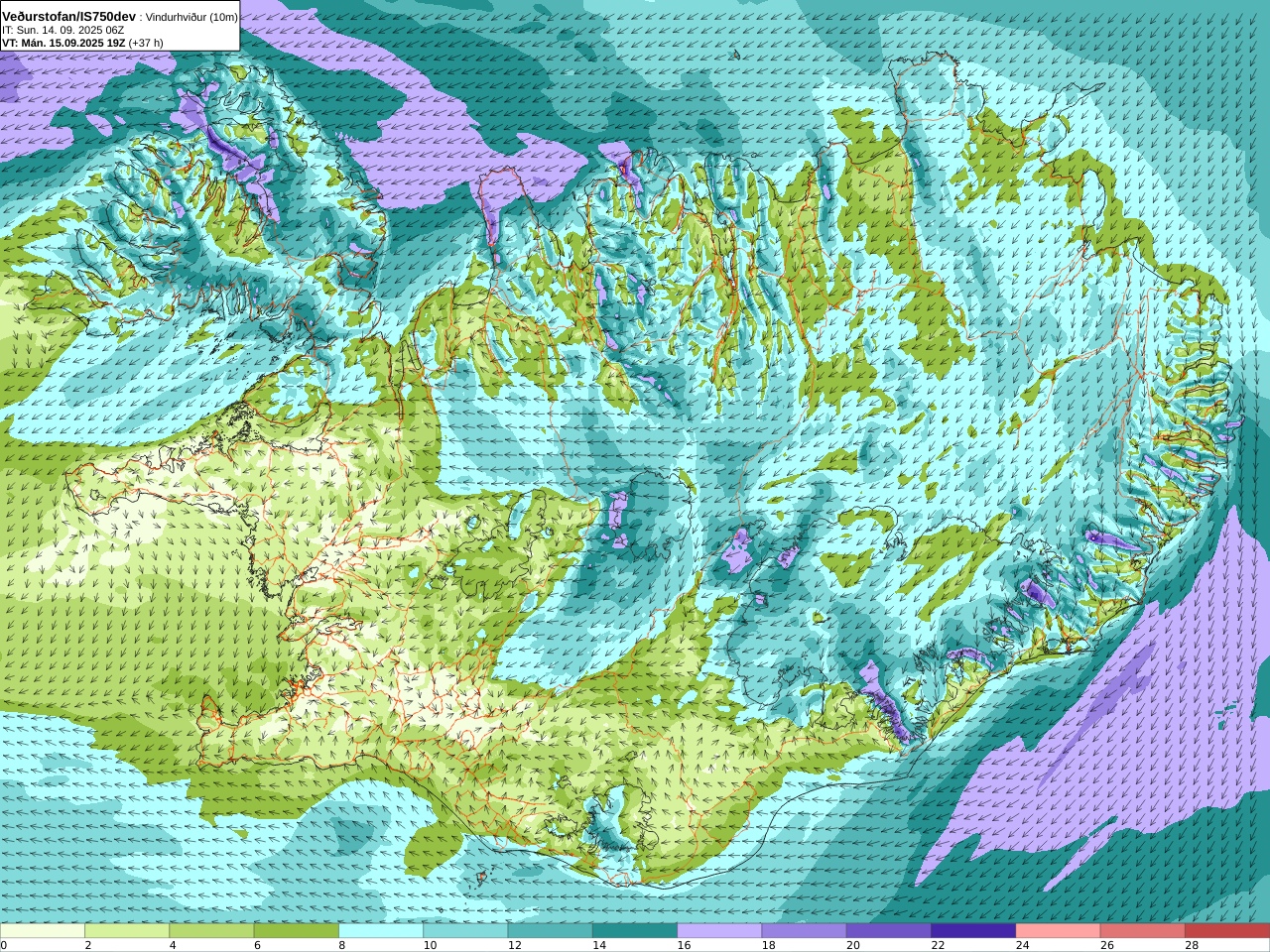Click the "IT: Sun. 14. 09. 2025 06Z" line

click(x=63, y=30)
